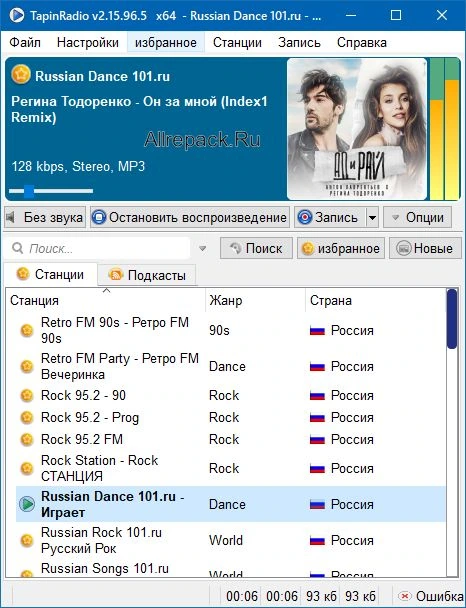This screenshot has height=608, width=466.
Task: Open избранное favorites button in the search row
Action: tap(341, 248)
